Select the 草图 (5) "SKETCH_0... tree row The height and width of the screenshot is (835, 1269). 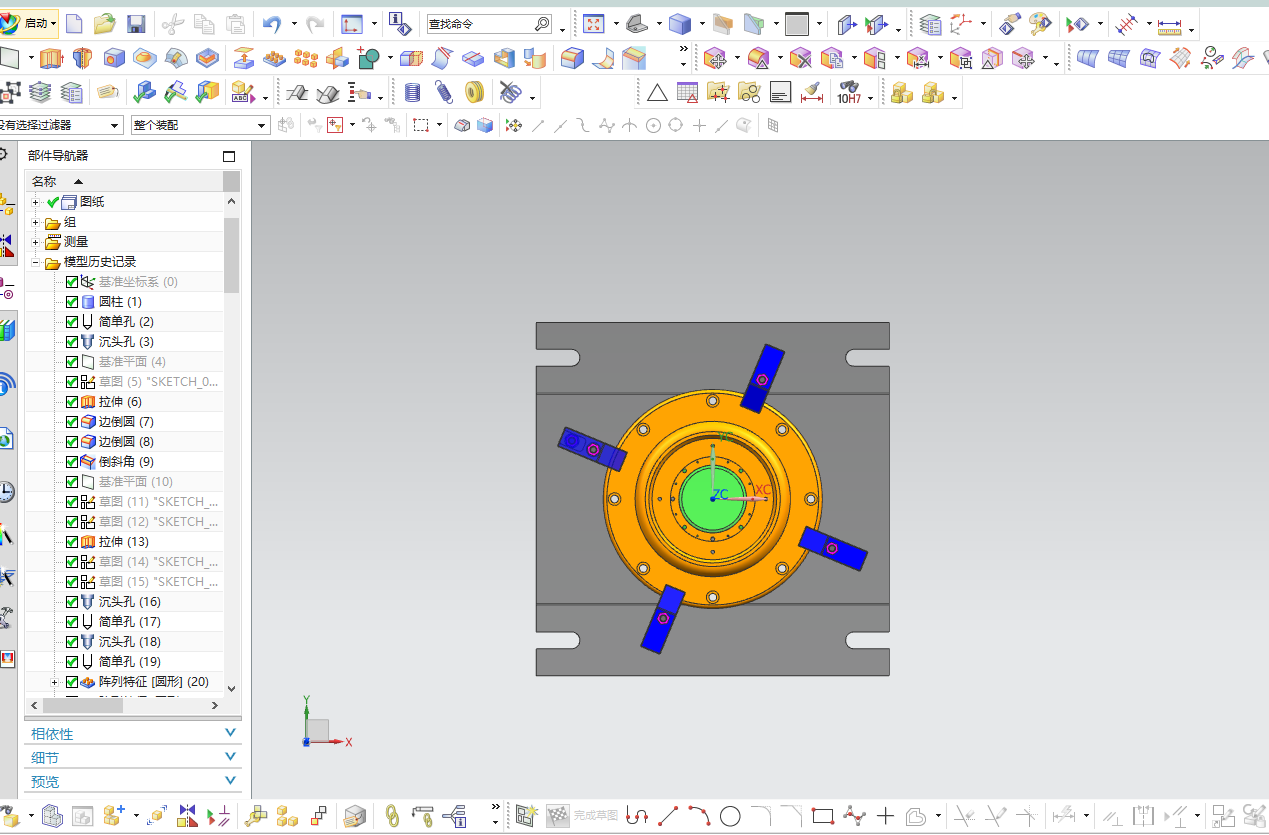[x=124, y=382]
